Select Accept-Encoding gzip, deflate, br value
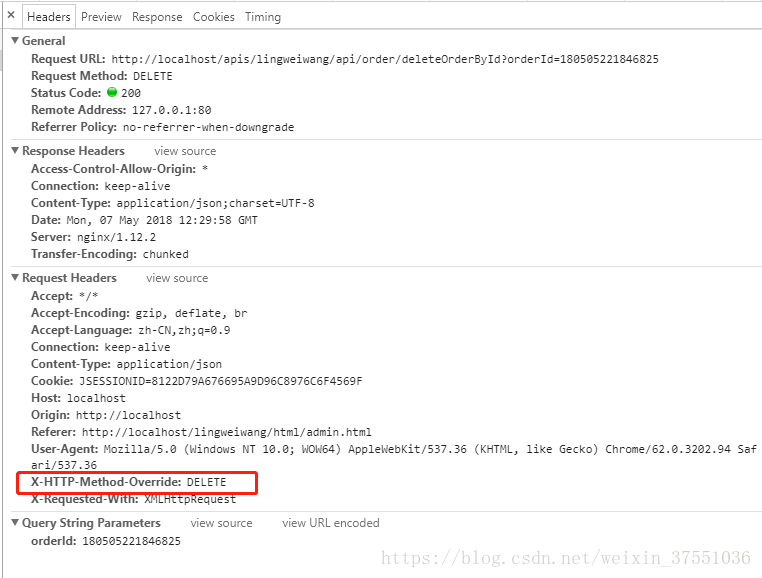 191,313
